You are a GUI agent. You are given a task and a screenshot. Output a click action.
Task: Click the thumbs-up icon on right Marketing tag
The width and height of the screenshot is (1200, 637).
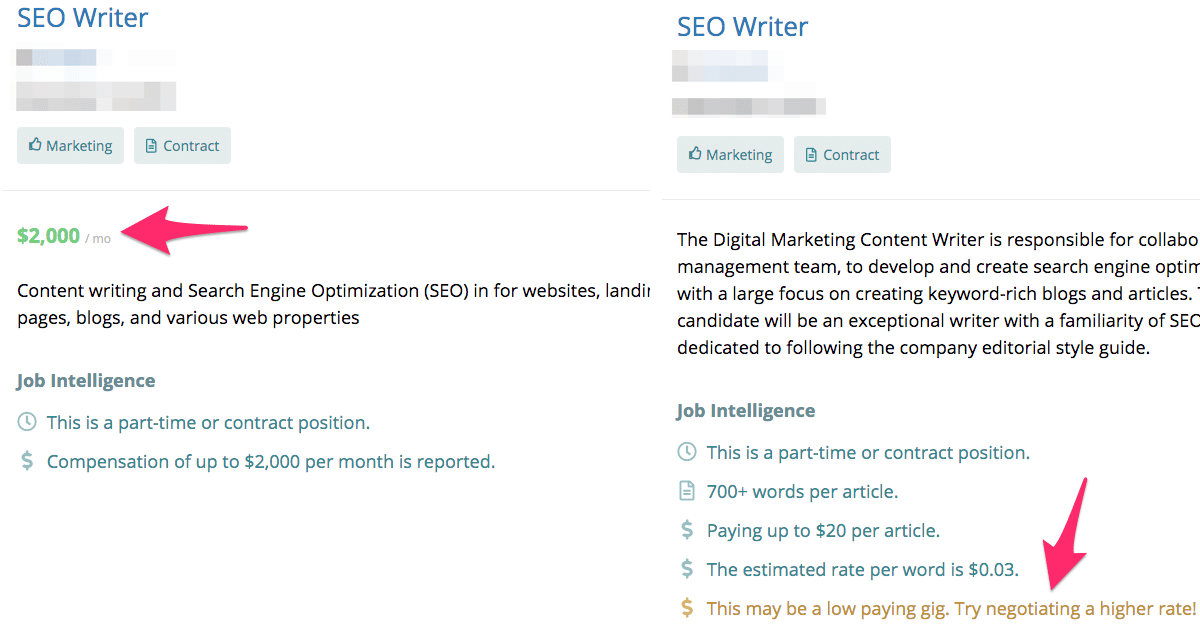coord(696,154)
